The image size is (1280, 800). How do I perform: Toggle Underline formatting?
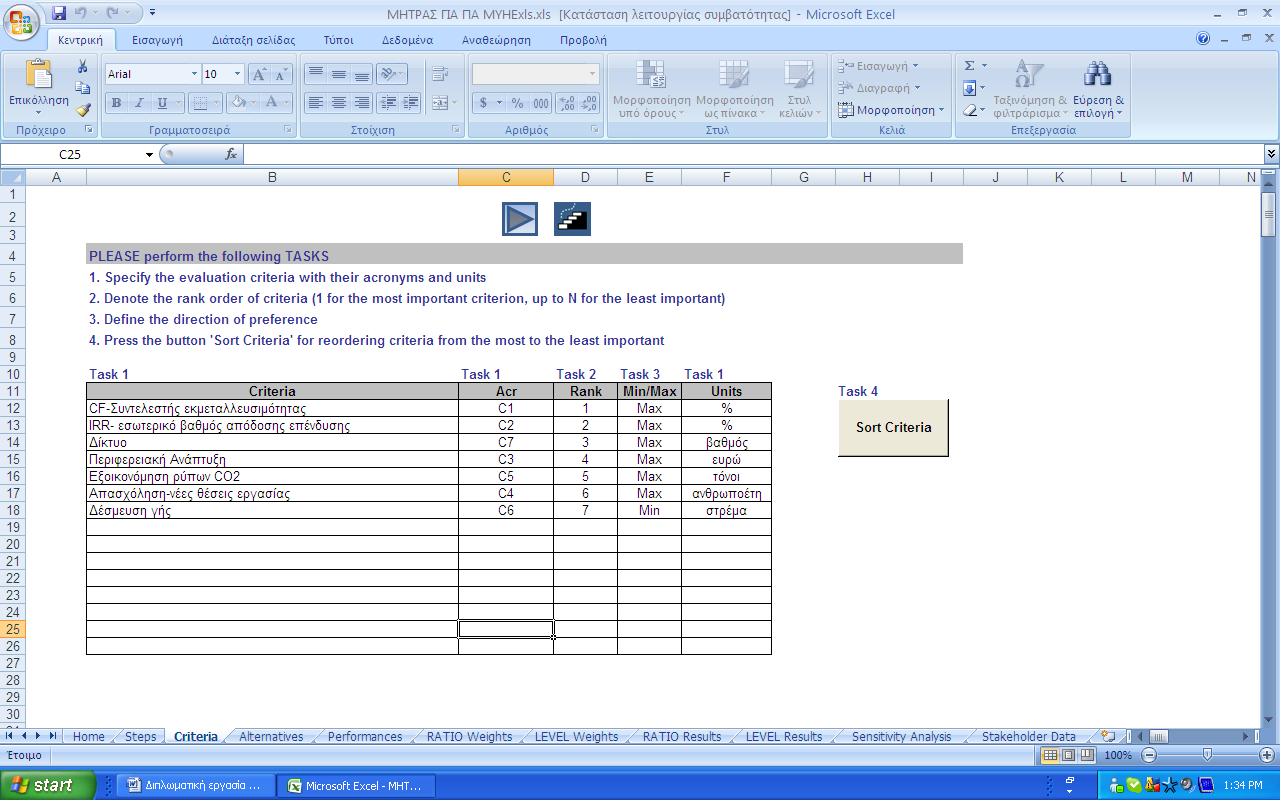point(162,103)
